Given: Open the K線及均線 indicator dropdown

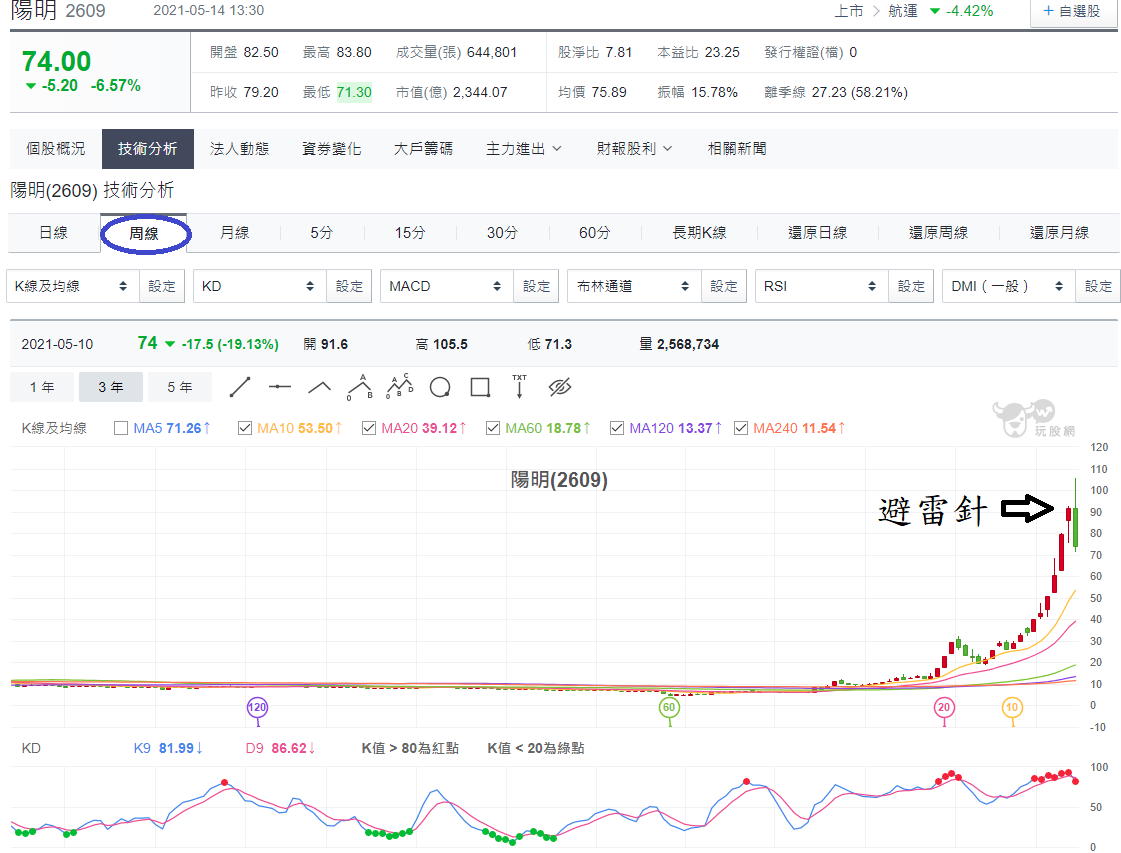Looking at the screenshot, I should [72, 286].
